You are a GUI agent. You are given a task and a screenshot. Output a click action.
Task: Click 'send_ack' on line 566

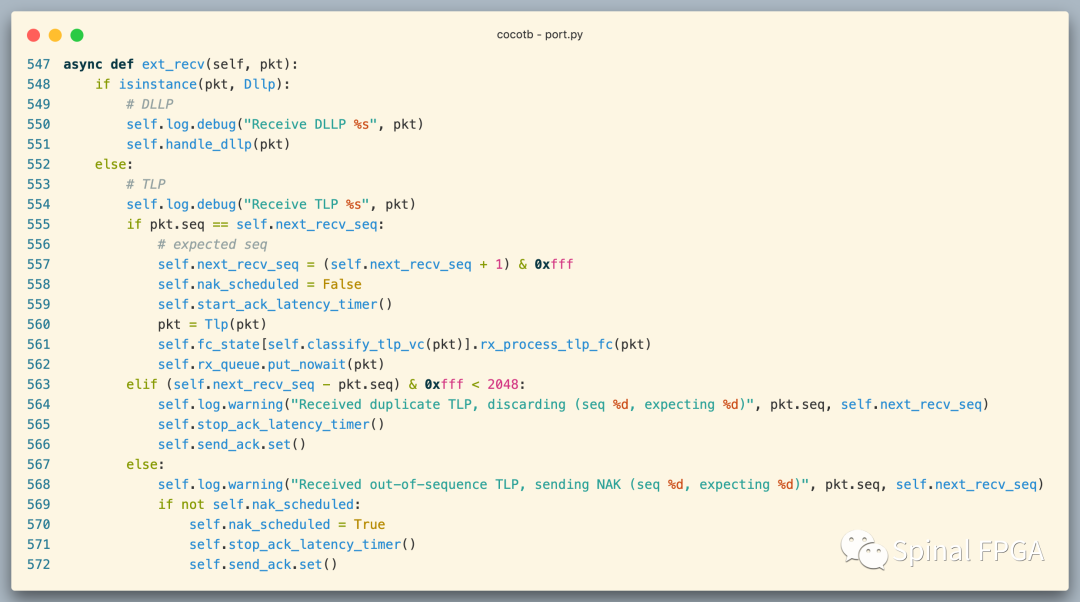(228, 444)
